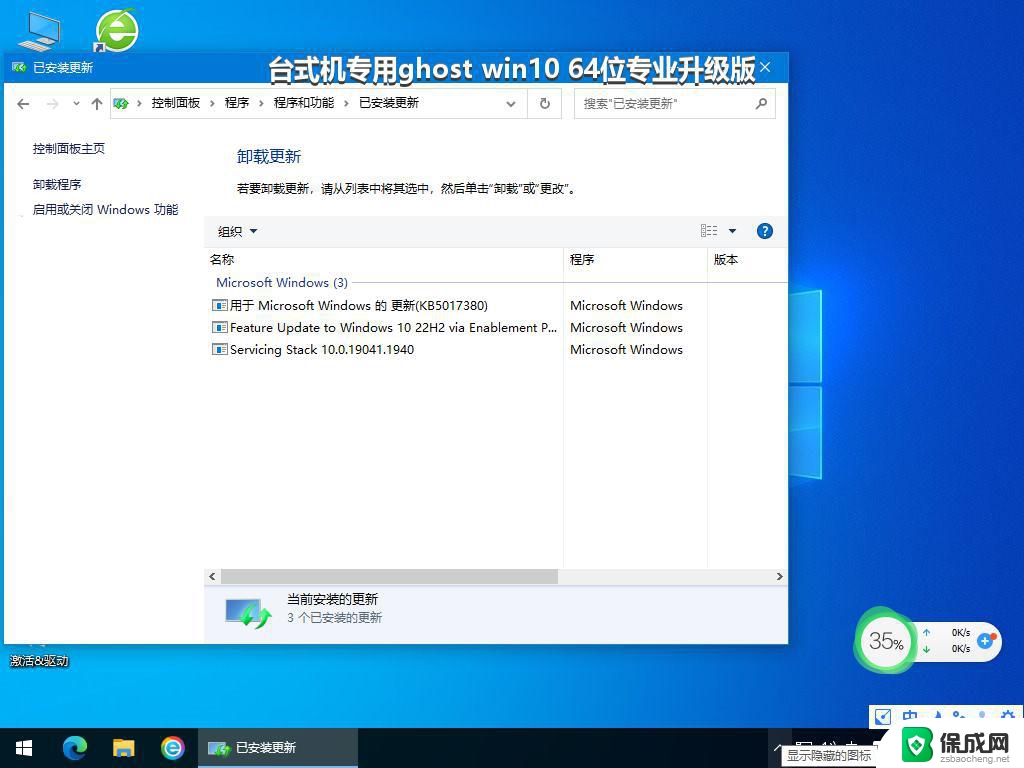
Task: Click the 中 input method indicator
Action: pos(910,716)
